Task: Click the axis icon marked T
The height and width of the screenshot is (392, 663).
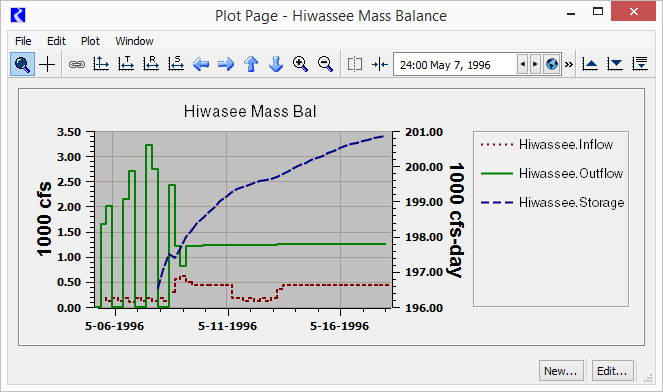Action: click(126, 64)
